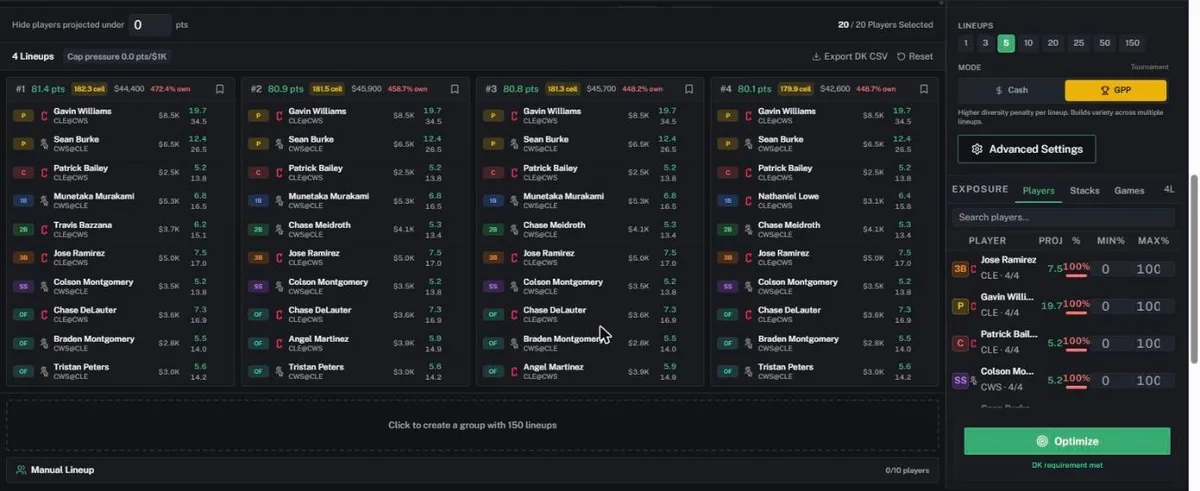Switch mode to GPP
Image resolution: width=1200 pixels, height=491 pixels.
[1115, 90]
